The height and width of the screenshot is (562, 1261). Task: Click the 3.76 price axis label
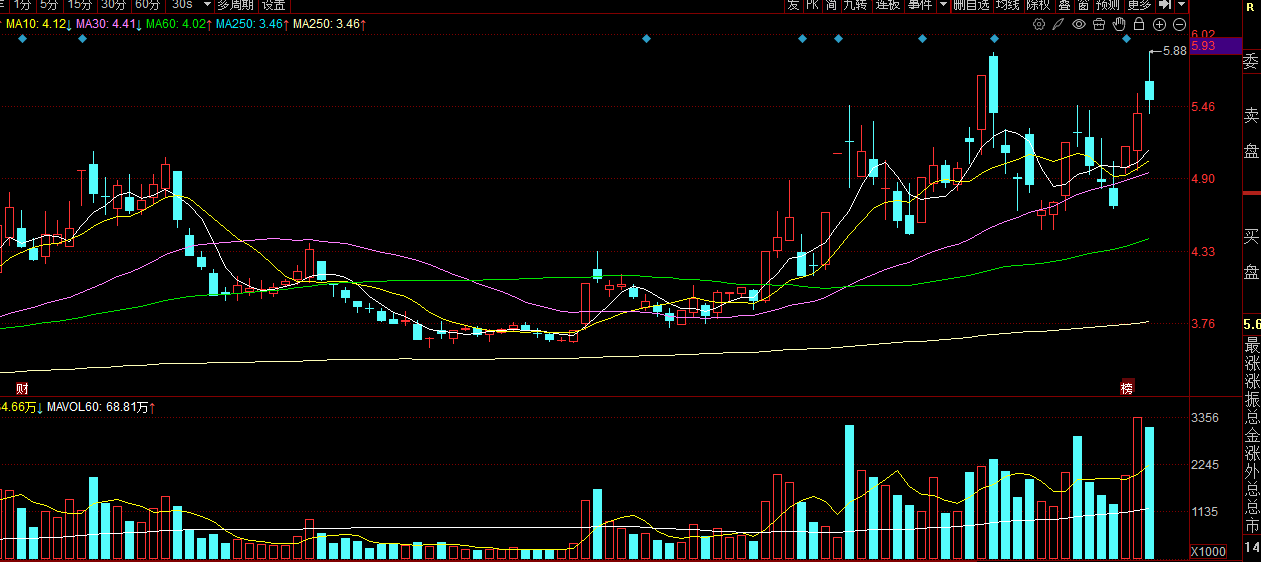click(x=1203, y=324)
